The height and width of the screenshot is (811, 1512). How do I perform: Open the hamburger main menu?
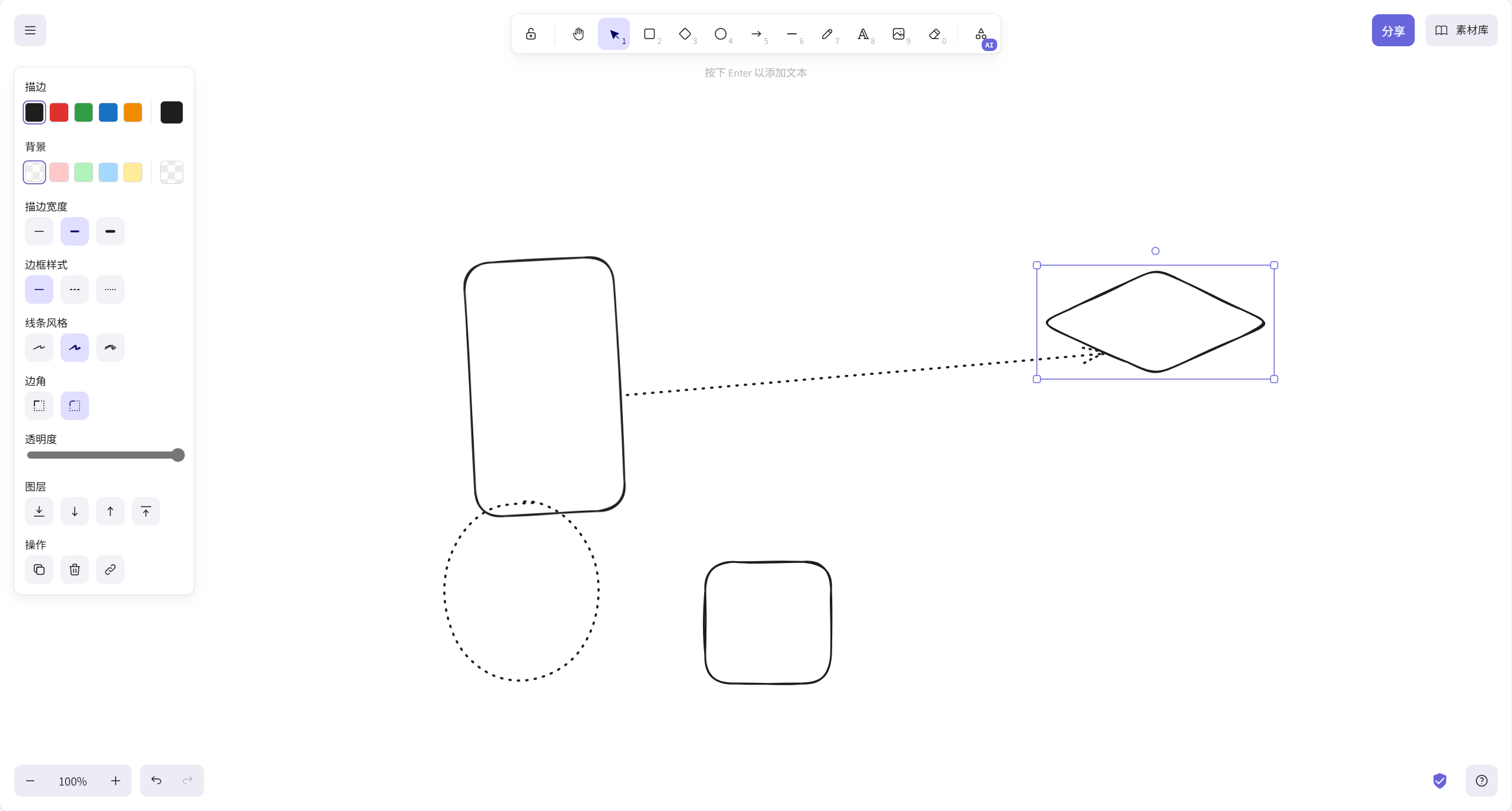30,30
